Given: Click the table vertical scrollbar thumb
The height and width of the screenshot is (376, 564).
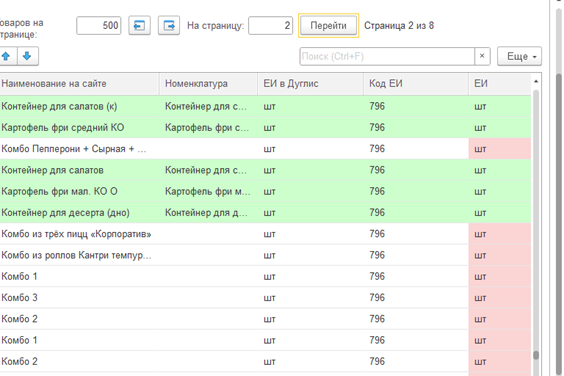Looking at the screenshot, I should click(536, 355).
